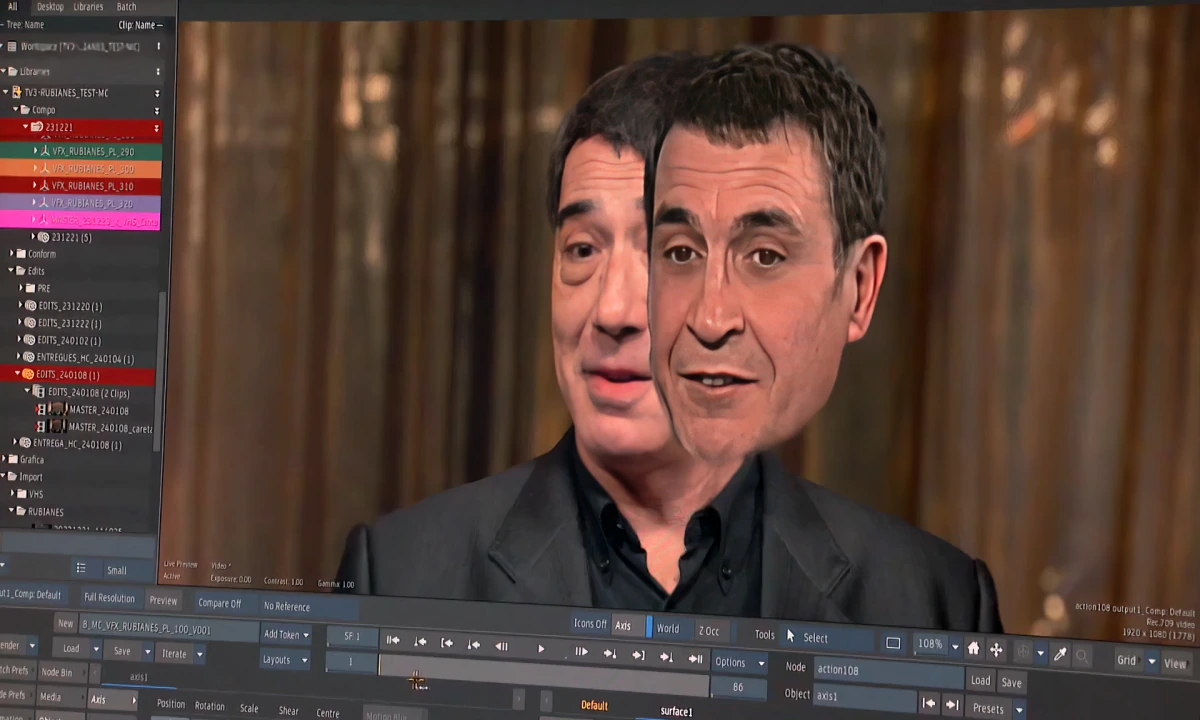
Task: Open the Iterate dropdown arrow
Action: click(200, 654)
